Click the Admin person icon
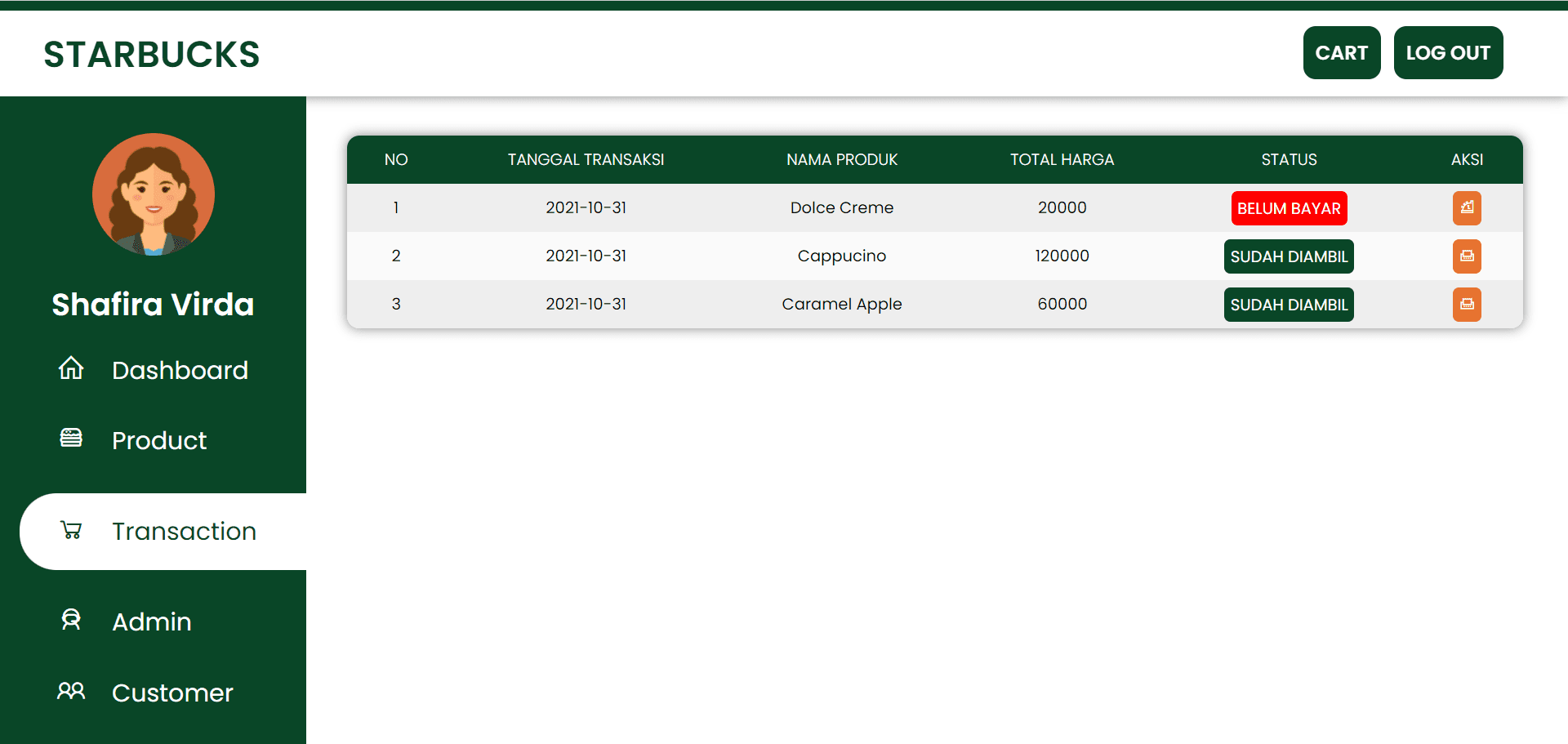The image size is (1568, 744). [x=71, y=620]
